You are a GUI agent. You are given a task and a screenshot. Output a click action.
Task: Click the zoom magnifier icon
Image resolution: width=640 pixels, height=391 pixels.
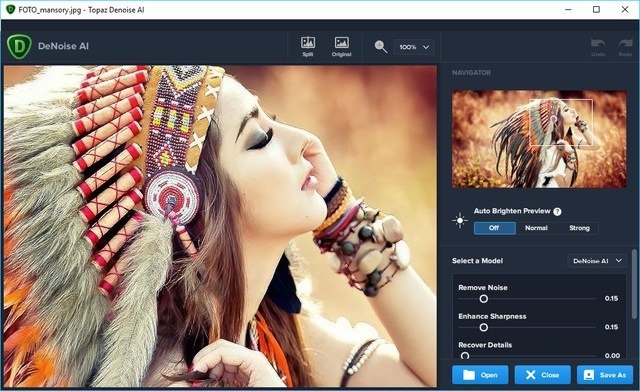(380, 47)
